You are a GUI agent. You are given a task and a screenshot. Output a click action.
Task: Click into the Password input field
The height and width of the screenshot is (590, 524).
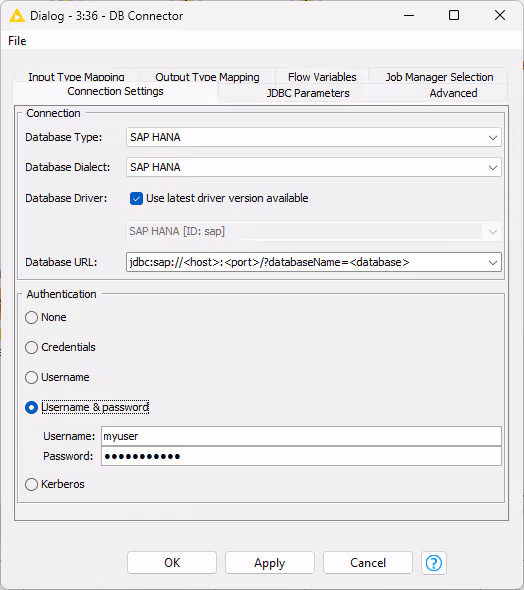coord(301,456)
